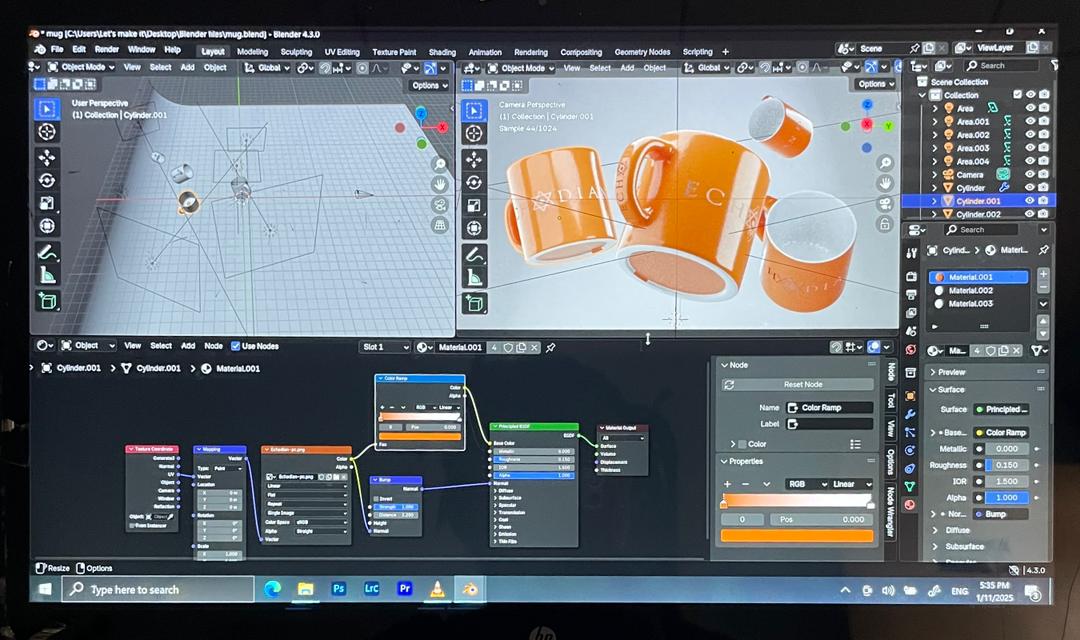
Task: Open the Material properties sphere icon
Action: [x=911, y=505]
